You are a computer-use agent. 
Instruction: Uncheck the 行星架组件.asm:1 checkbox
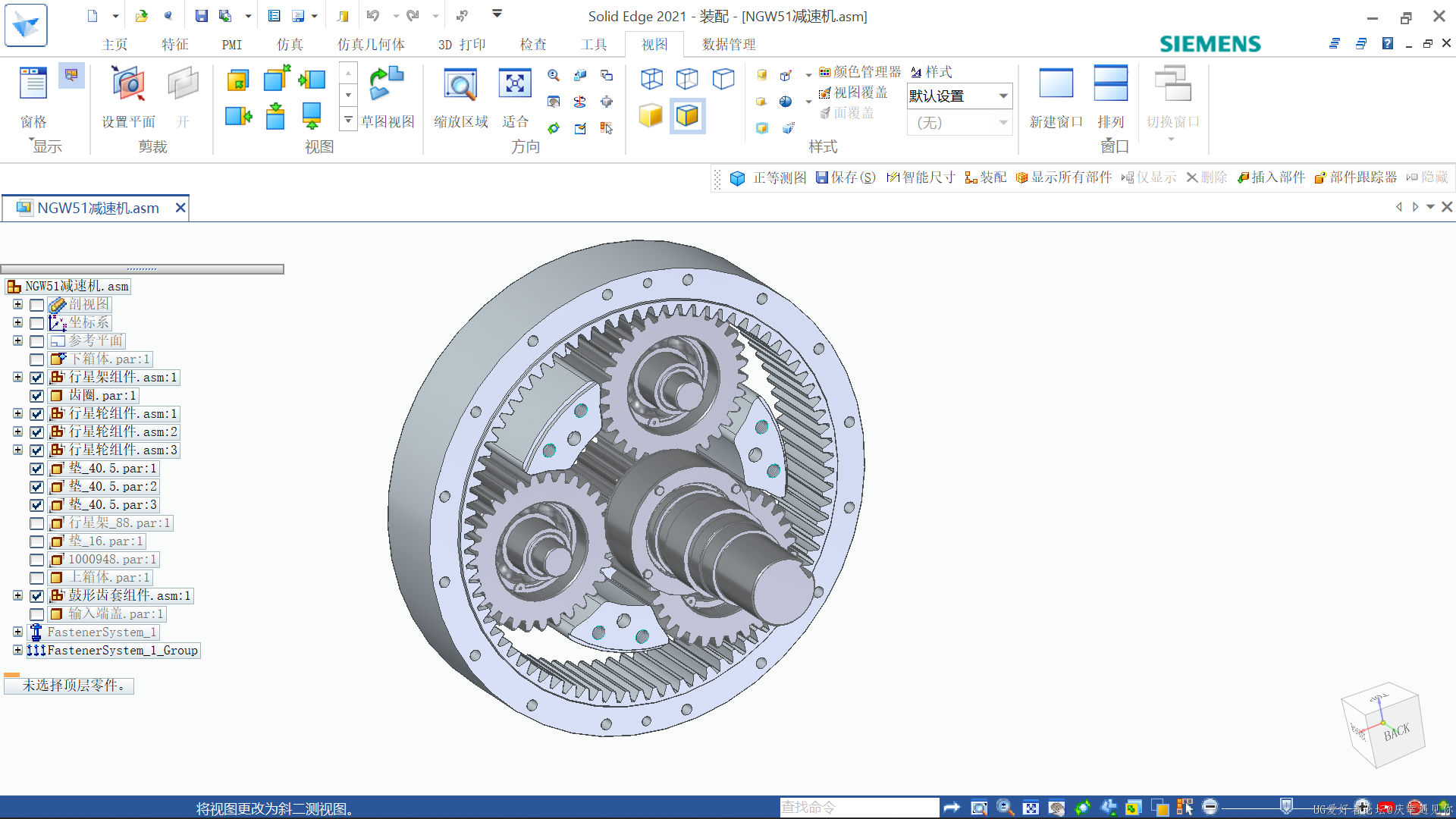[36, 378]
